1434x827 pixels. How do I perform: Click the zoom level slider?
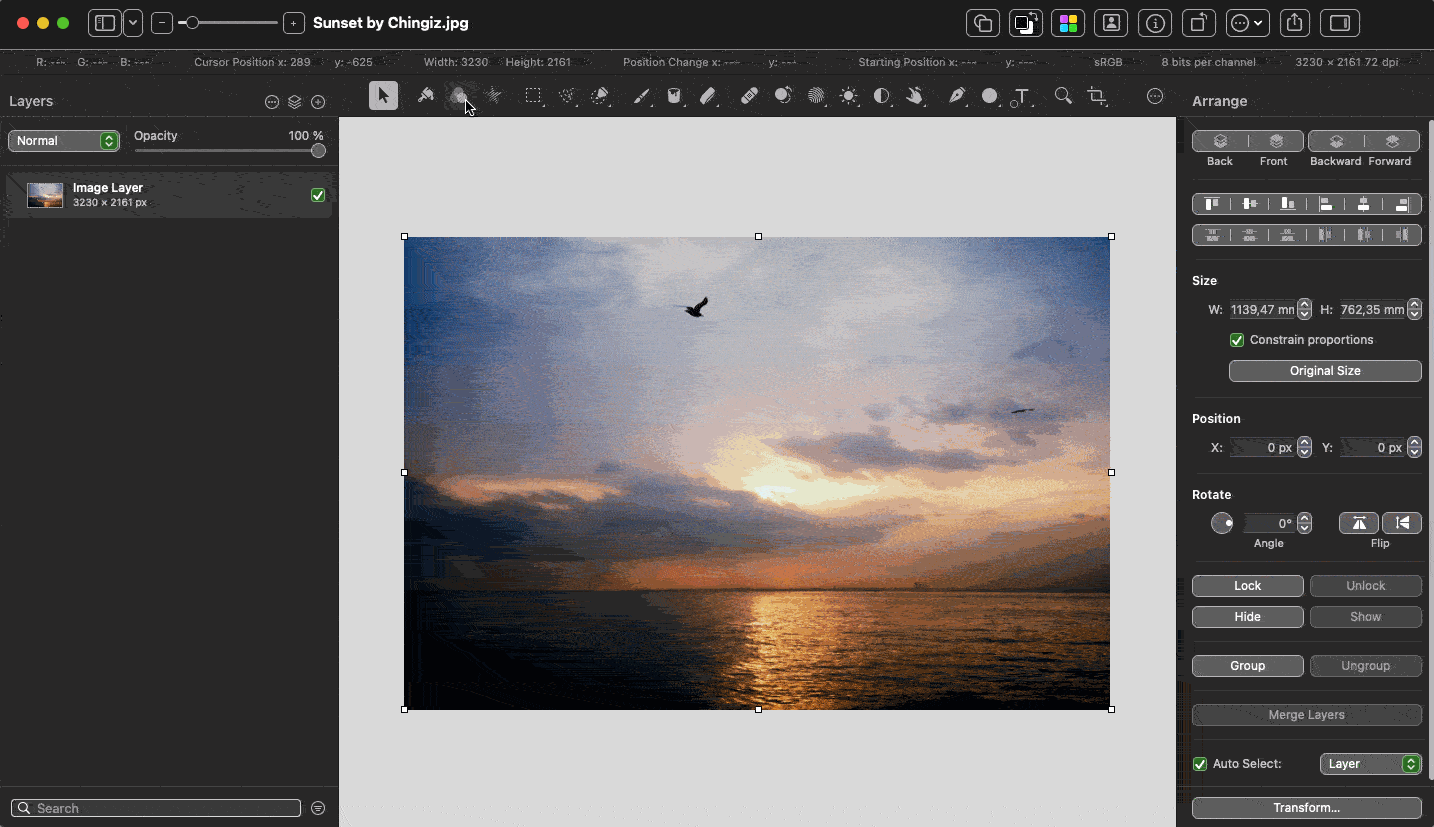(228, 23)
